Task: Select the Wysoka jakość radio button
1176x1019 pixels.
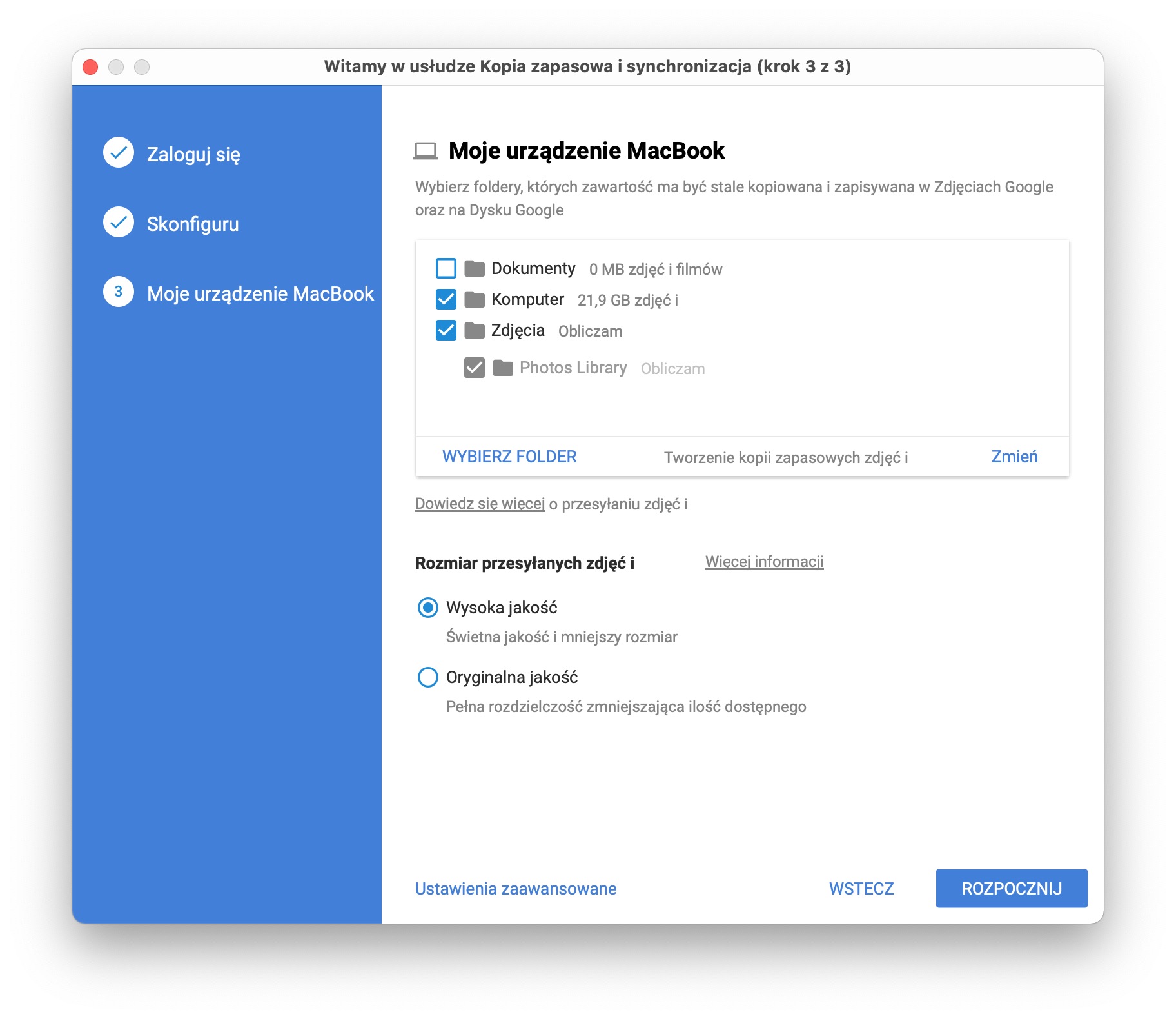Action: pyautogui.click(x=427, y=607)
